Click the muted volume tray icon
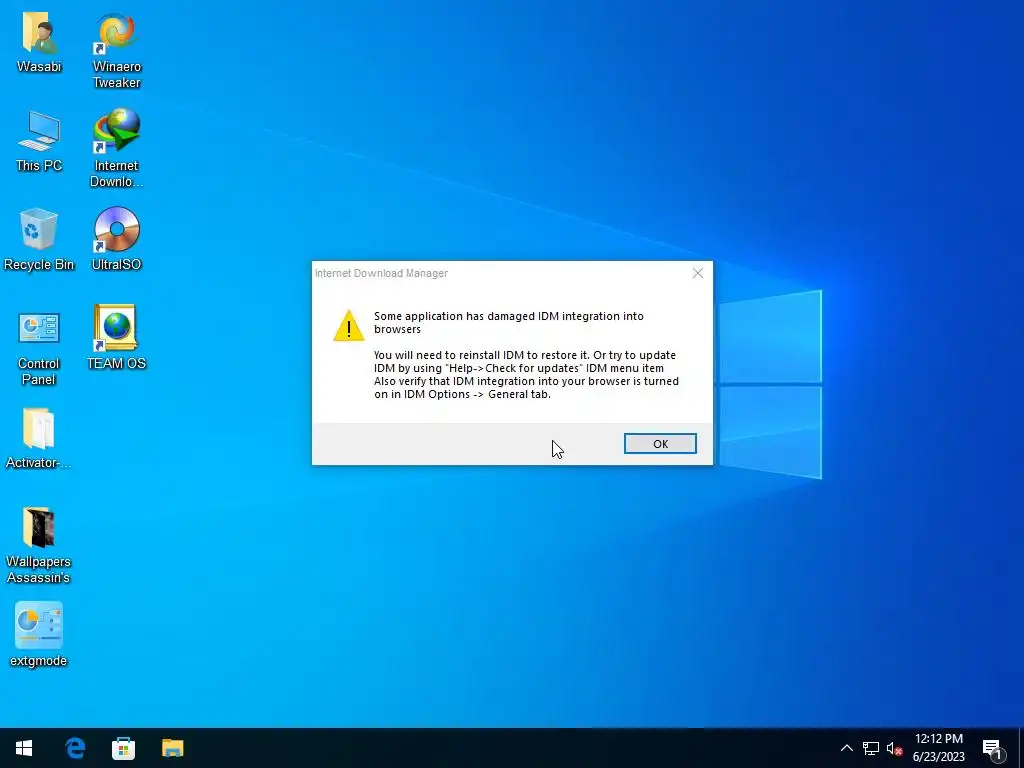 click(894, 748)
